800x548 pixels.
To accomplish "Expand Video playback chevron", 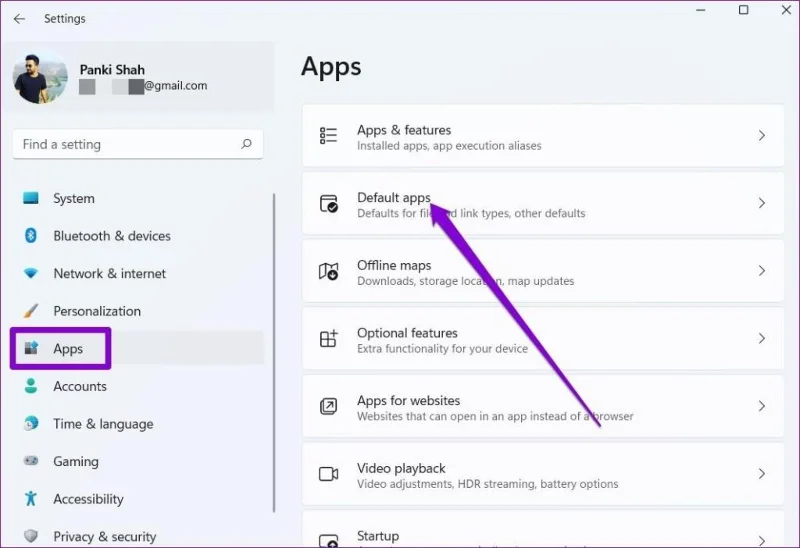I will 762,474.
